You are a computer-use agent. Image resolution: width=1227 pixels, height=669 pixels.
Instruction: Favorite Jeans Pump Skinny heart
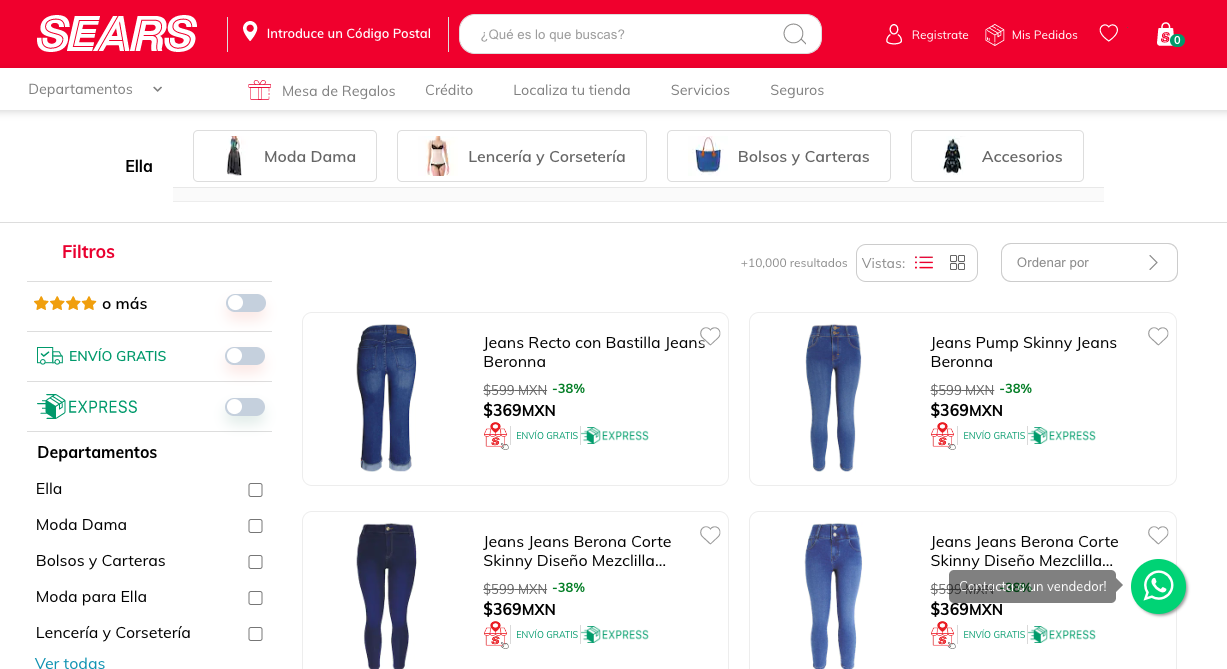coord(1158,336)
